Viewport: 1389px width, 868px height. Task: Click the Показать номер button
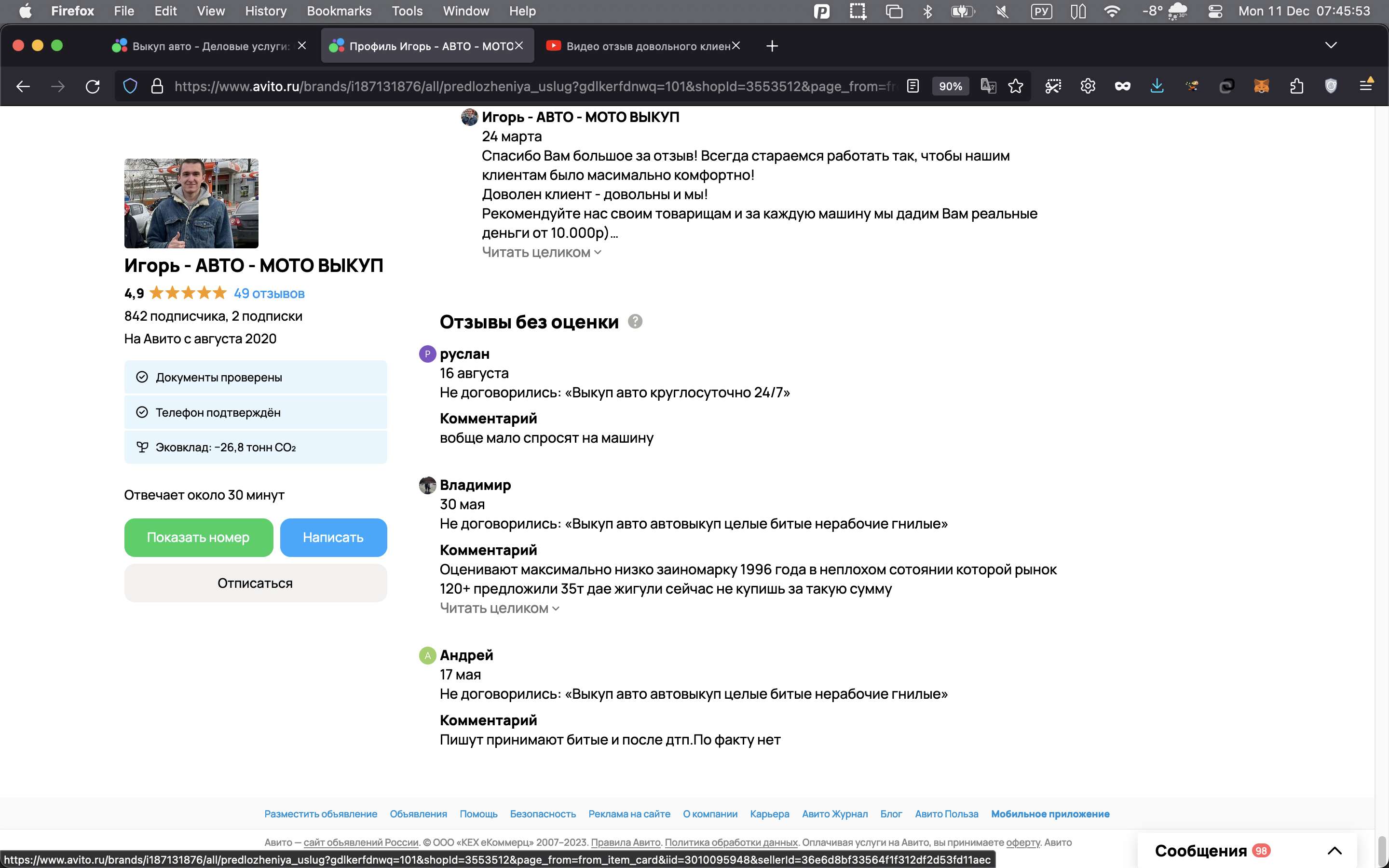199,537
